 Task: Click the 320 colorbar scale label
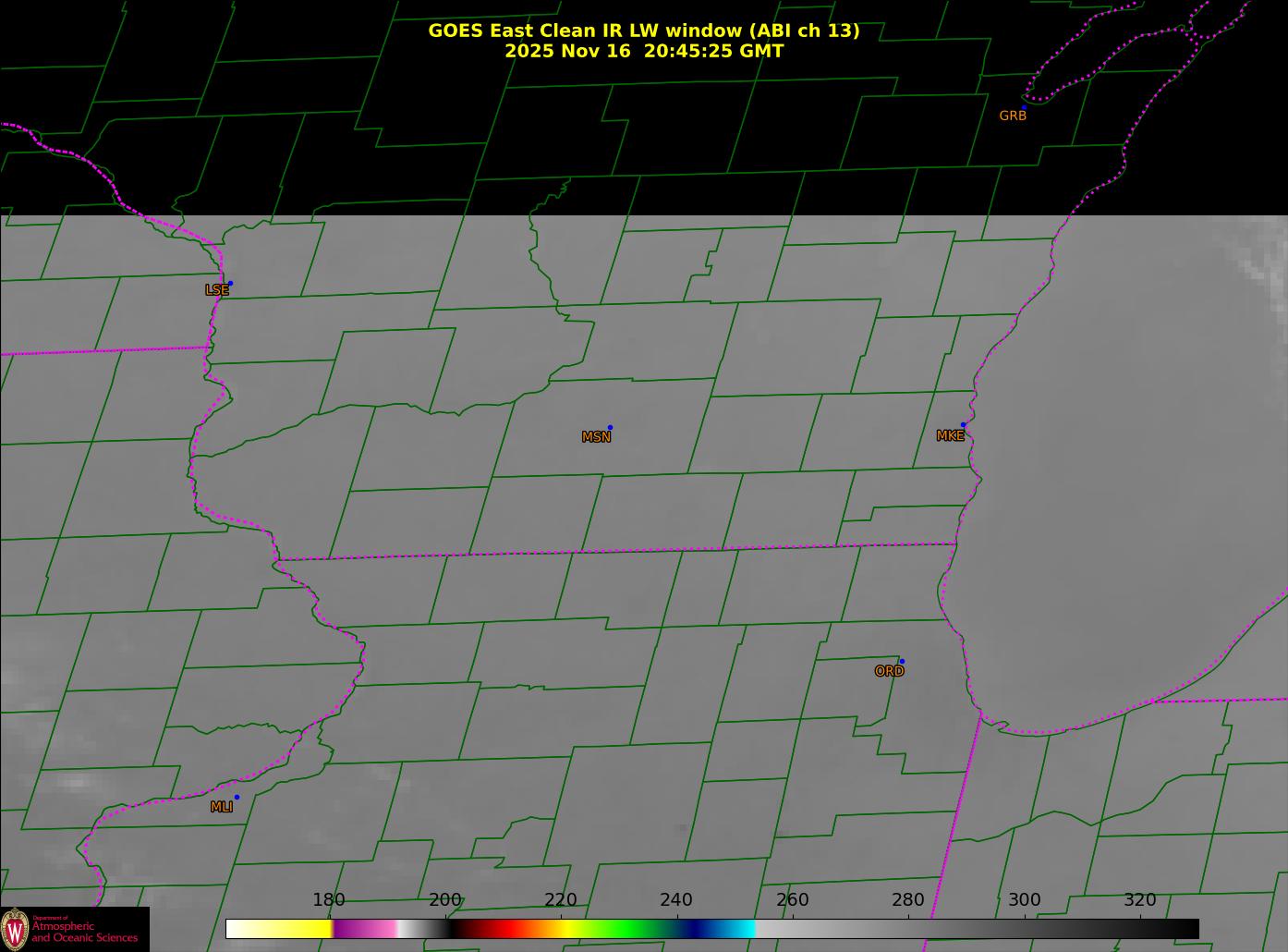point(1140,900)
